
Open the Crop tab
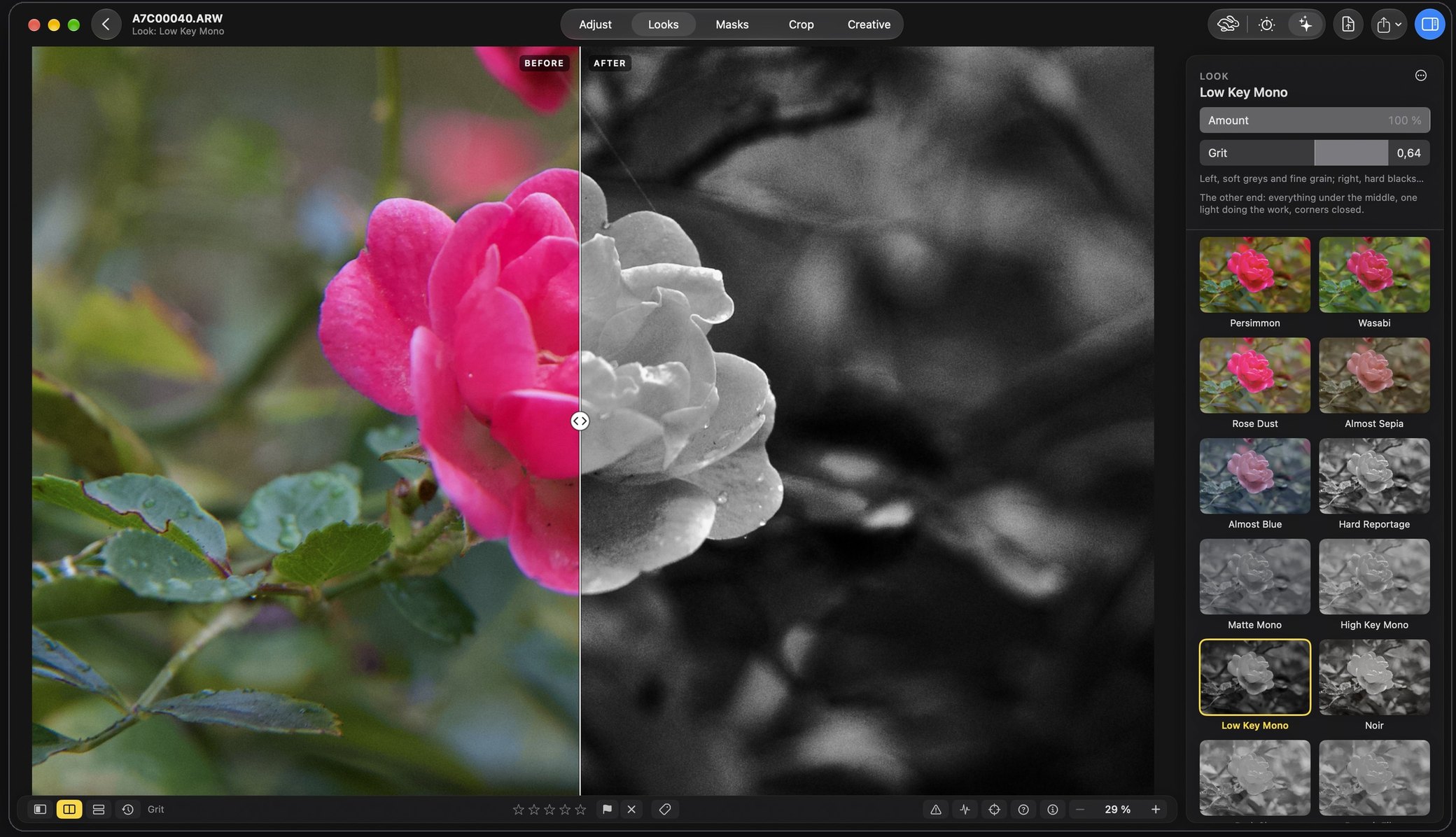click(801, 24)
